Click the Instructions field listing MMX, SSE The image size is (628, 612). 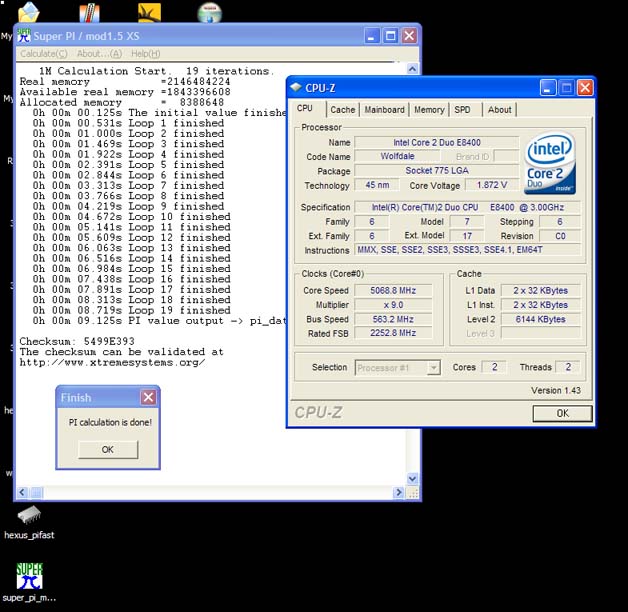point(468,250)
